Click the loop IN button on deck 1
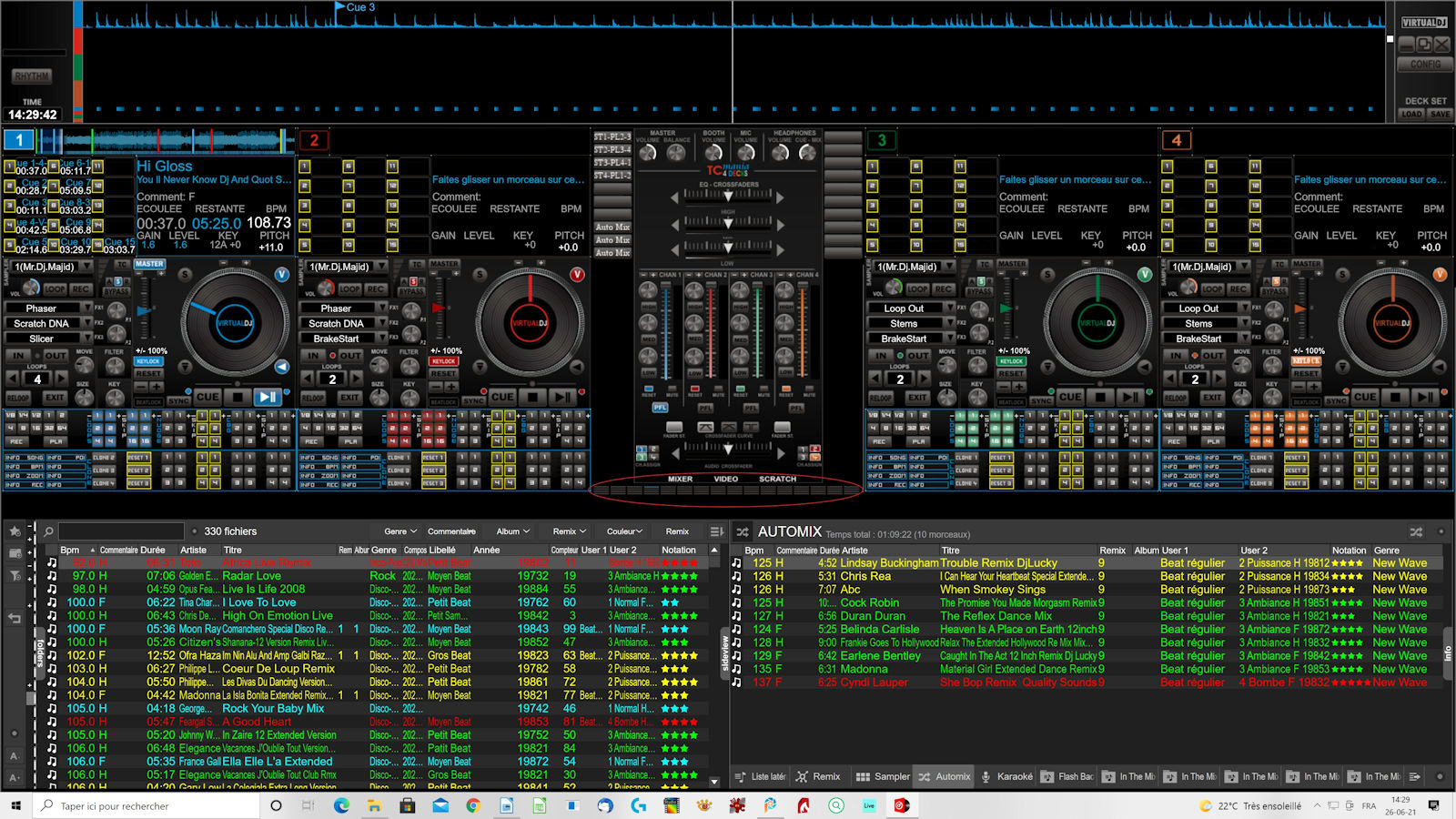Image resolution: width=1456 pixels, height=819 pixels. coord(17,356)
